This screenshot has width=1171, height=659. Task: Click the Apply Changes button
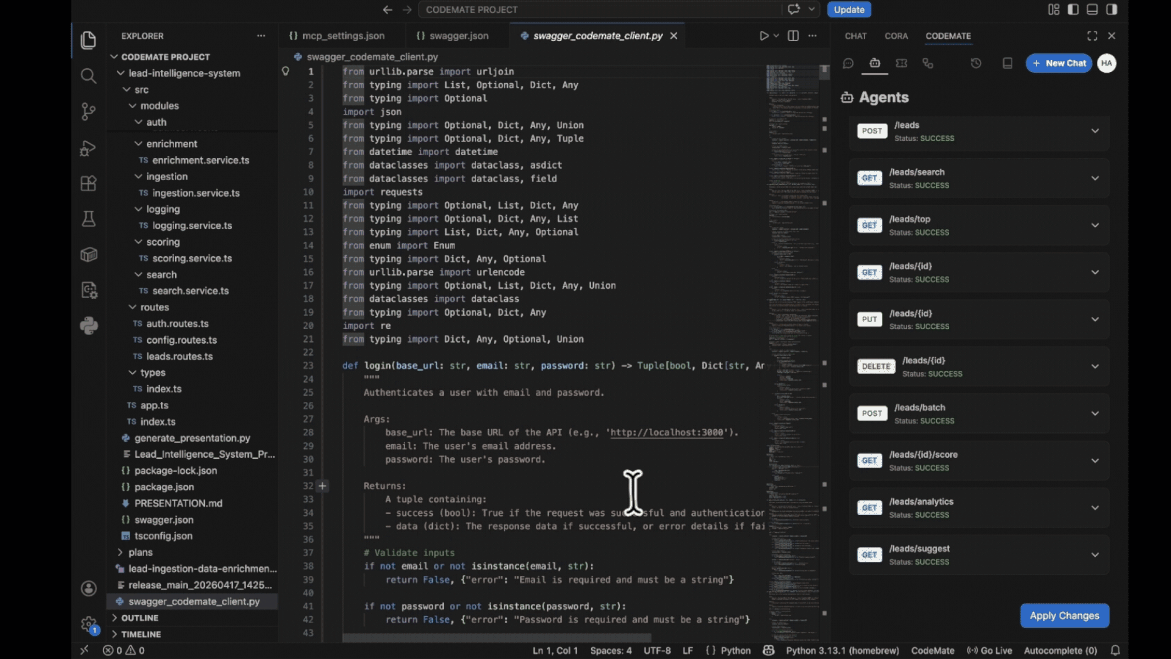click(1064, 616)
